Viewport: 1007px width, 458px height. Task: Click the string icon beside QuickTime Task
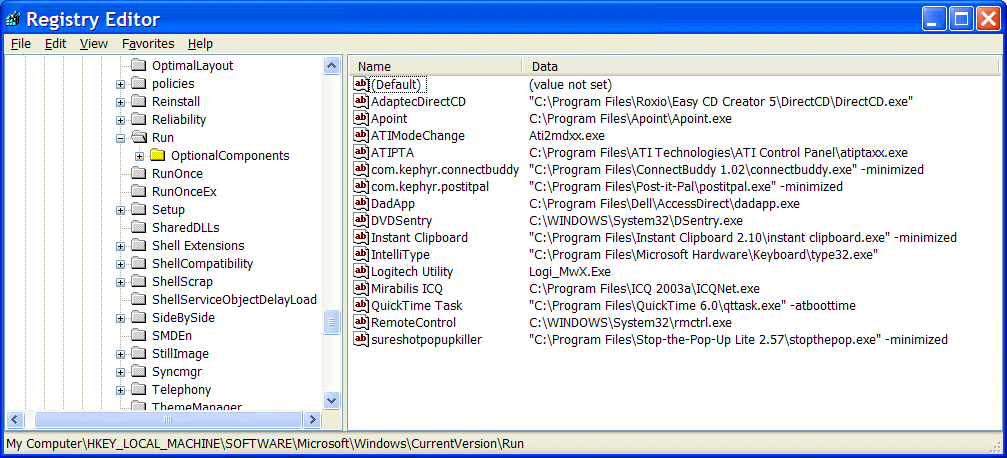[361, 305]
